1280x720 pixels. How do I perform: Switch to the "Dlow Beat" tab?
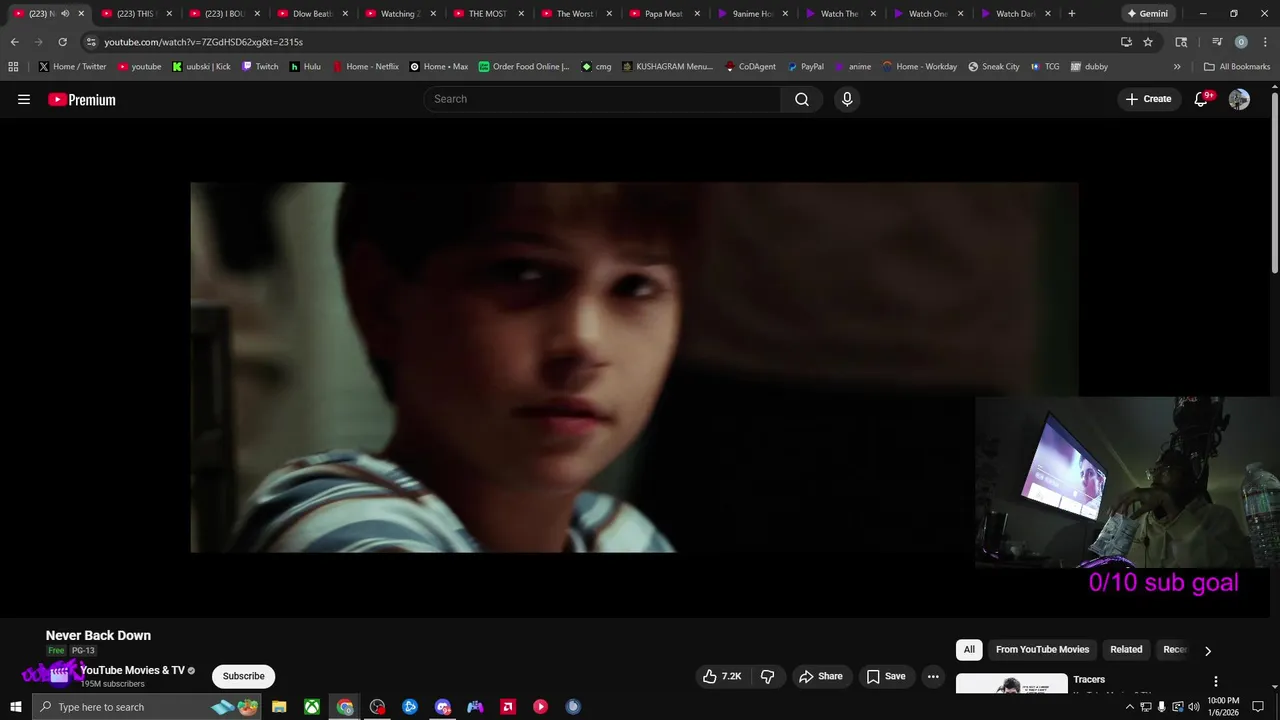point(312,14)
